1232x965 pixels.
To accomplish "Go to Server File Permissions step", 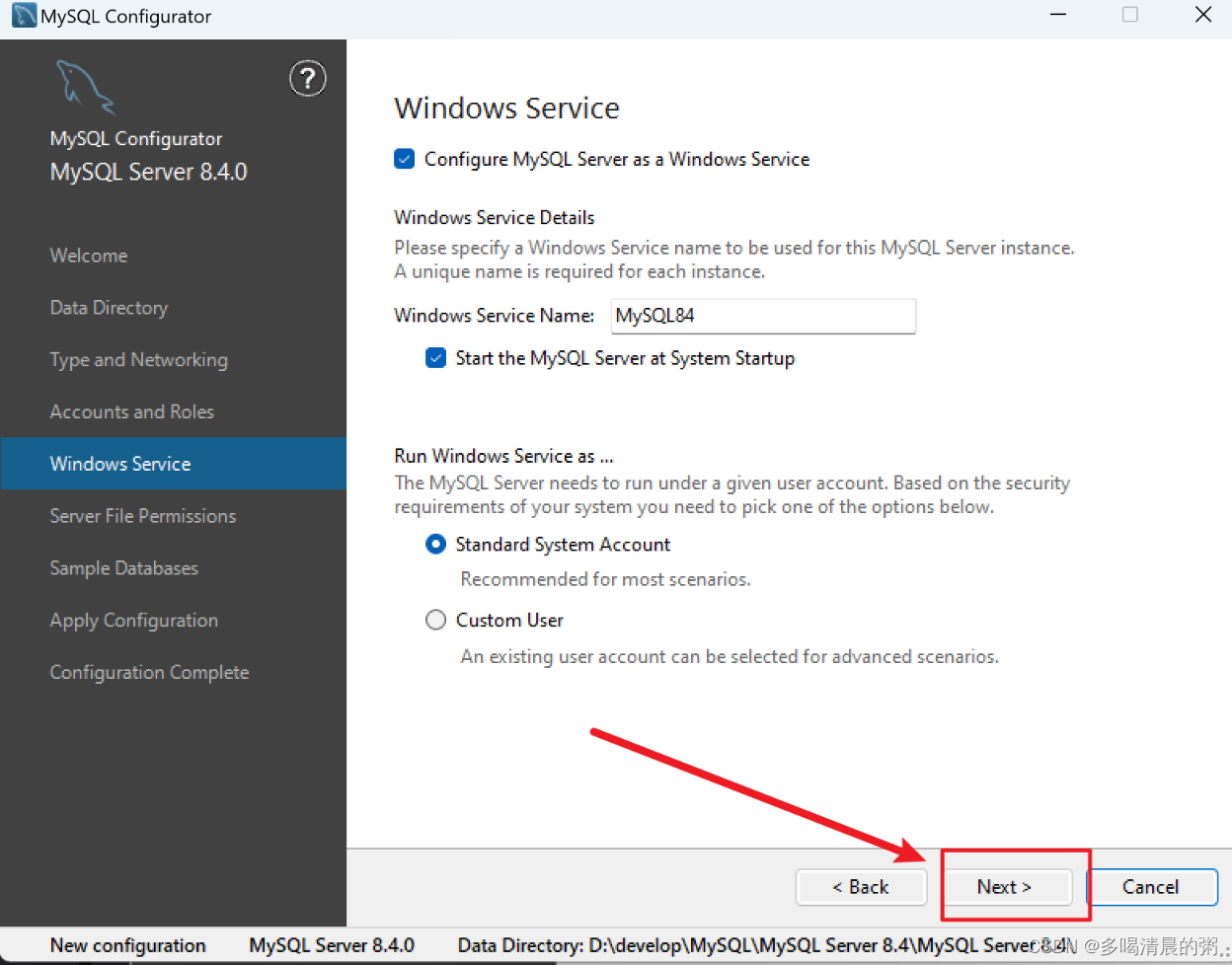I will click(142, 516).
